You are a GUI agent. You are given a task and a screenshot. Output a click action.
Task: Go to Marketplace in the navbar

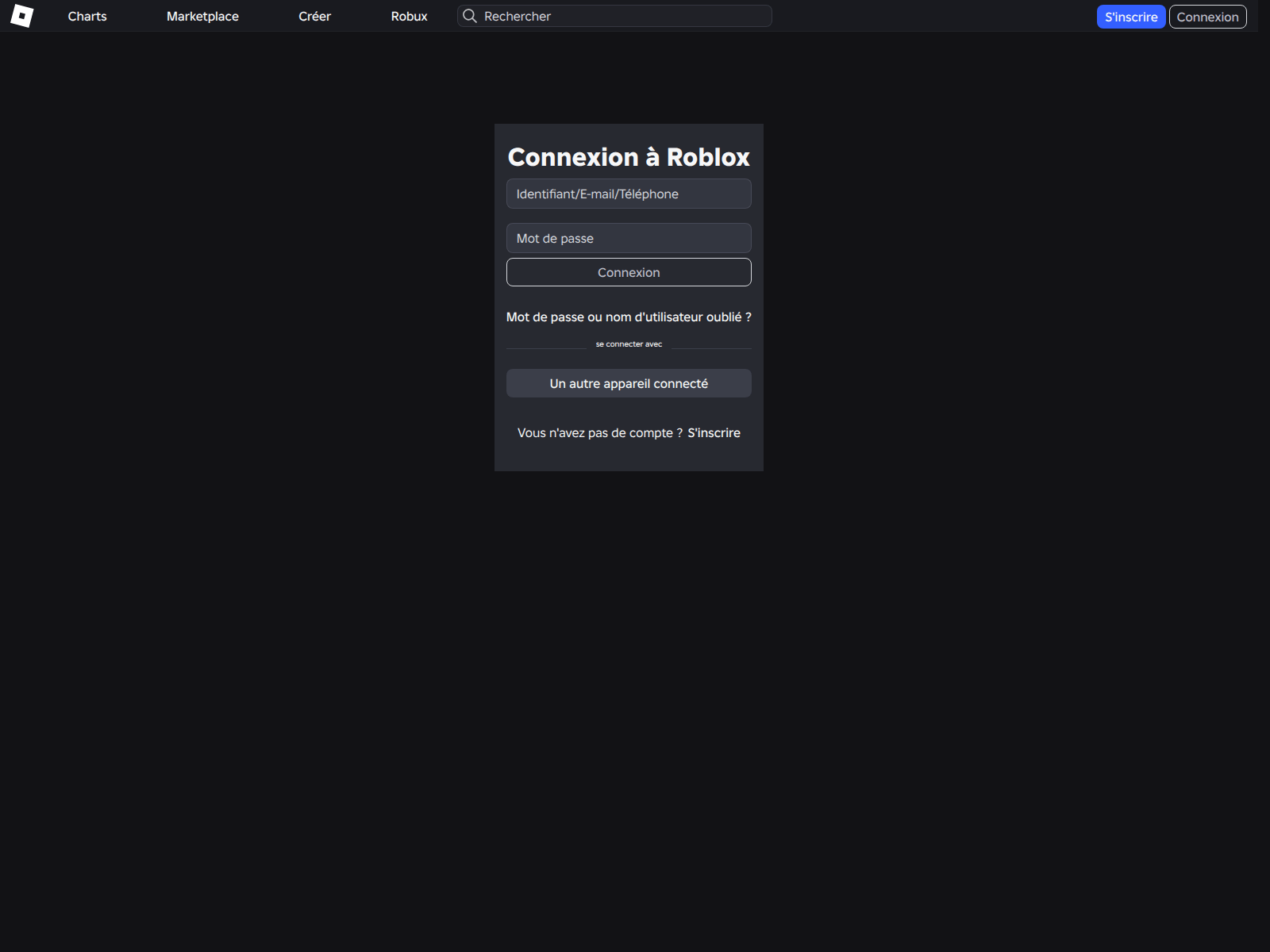point(202,16)
